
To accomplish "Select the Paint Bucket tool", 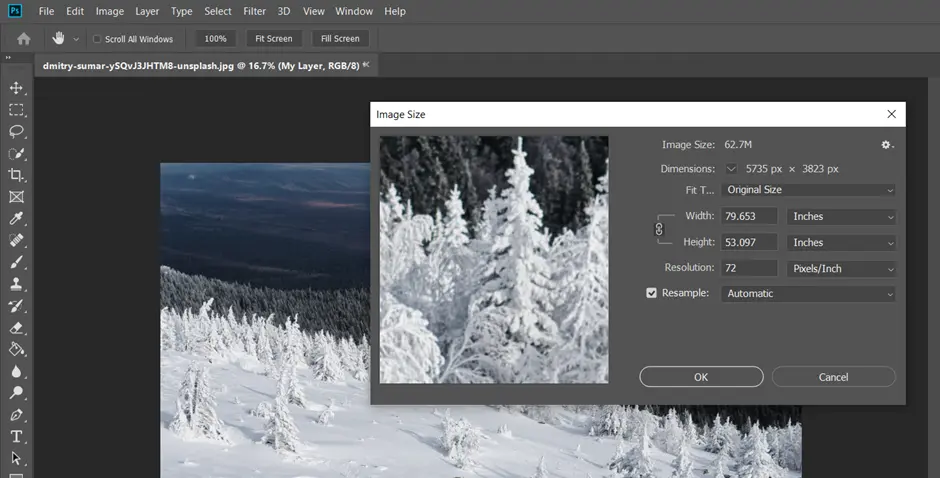I will point(16,349).
